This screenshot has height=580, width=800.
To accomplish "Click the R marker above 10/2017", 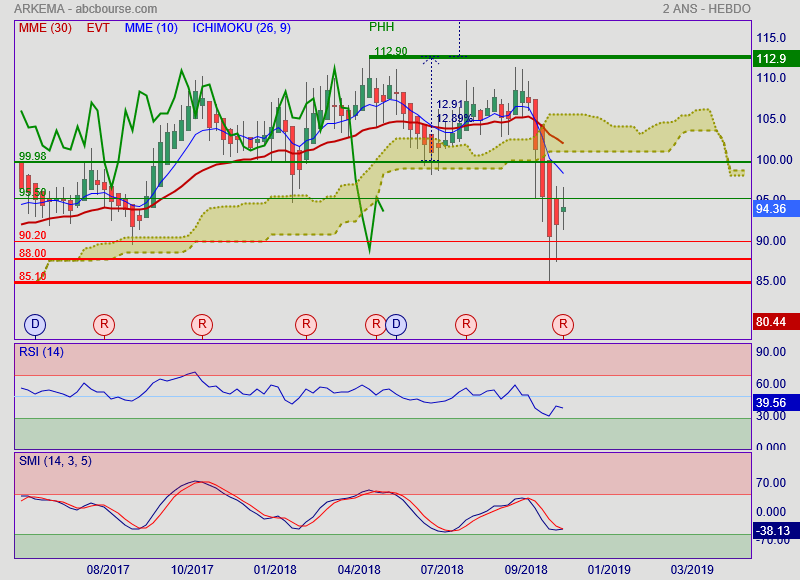I will (202, 324).
